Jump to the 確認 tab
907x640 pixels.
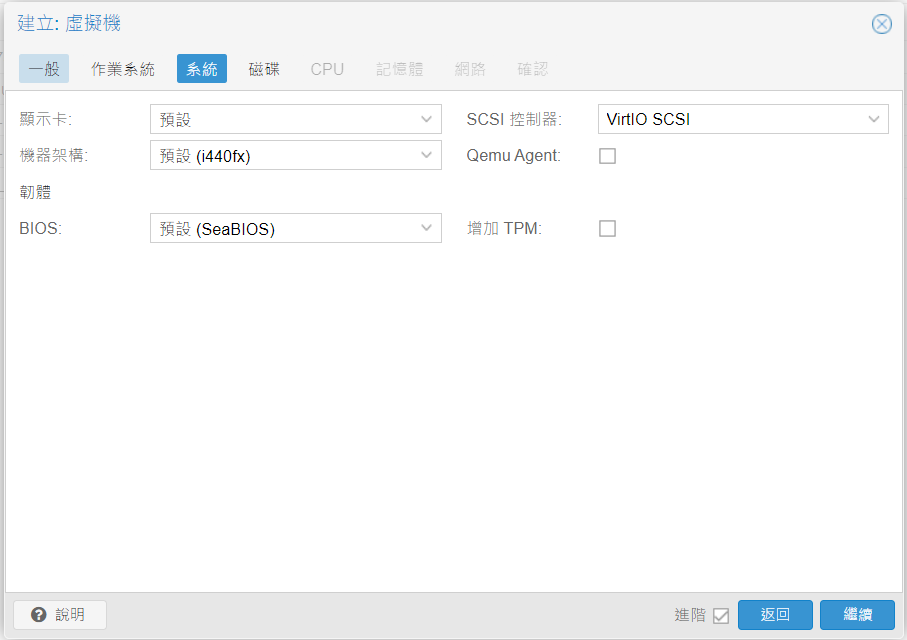532,69
